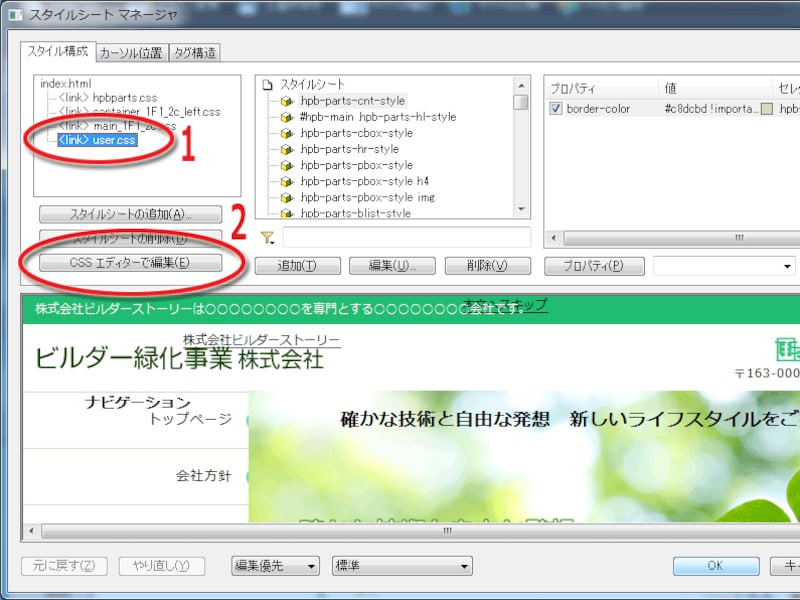
Task: Click the hpb-parts-pbox-style h4 rule icon
Action: (x=287, y=182)
